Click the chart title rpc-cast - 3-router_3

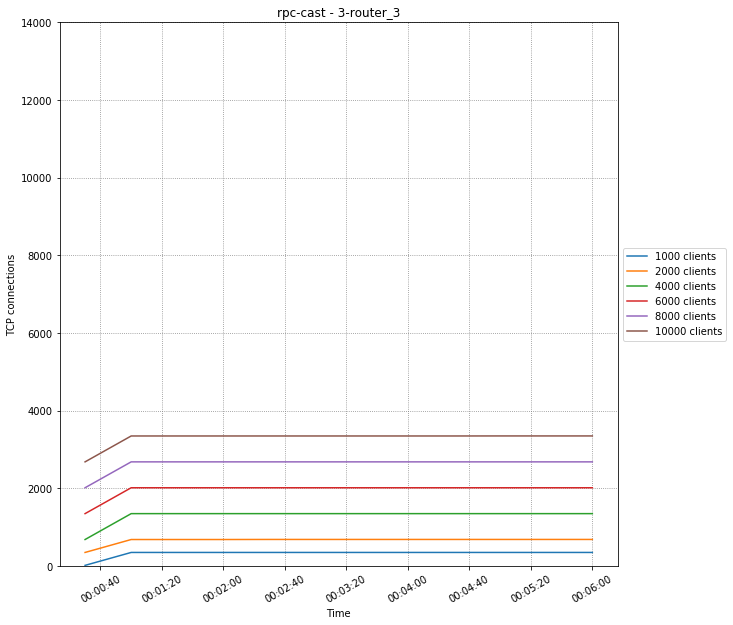(338, 13)
